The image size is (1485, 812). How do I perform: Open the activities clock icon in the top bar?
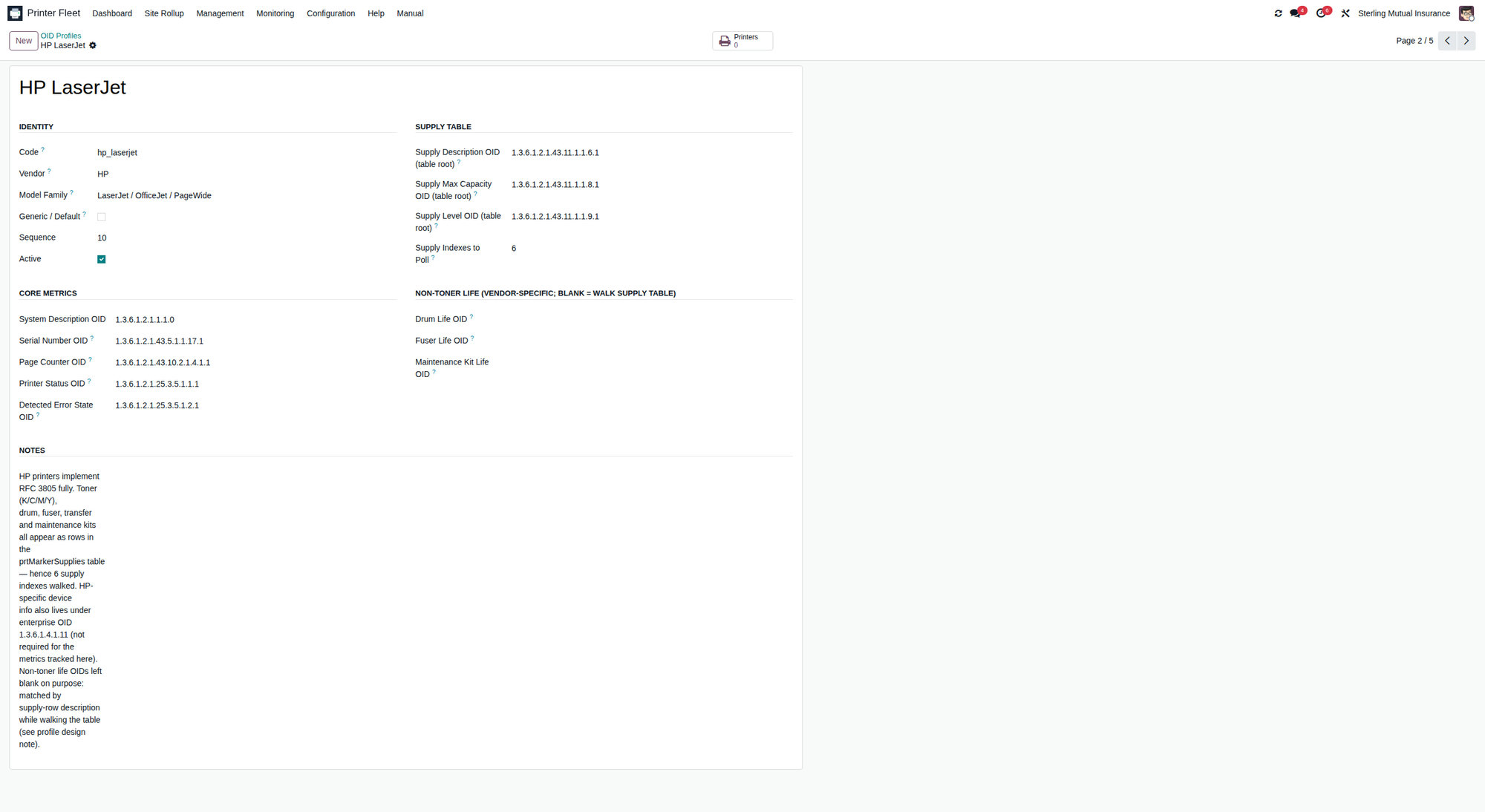(1322, 13)
